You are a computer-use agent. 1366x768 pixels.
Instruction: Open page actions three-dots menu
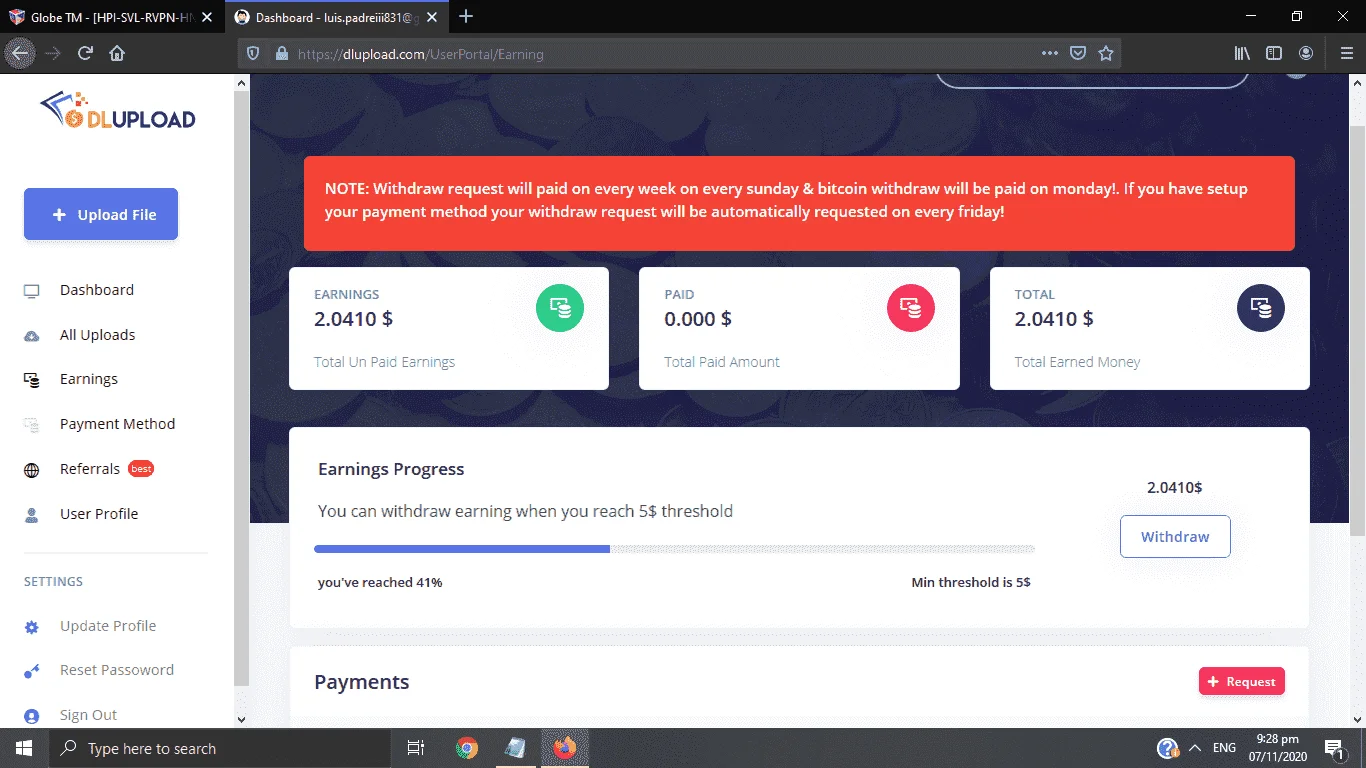[x=1049, y=54]
